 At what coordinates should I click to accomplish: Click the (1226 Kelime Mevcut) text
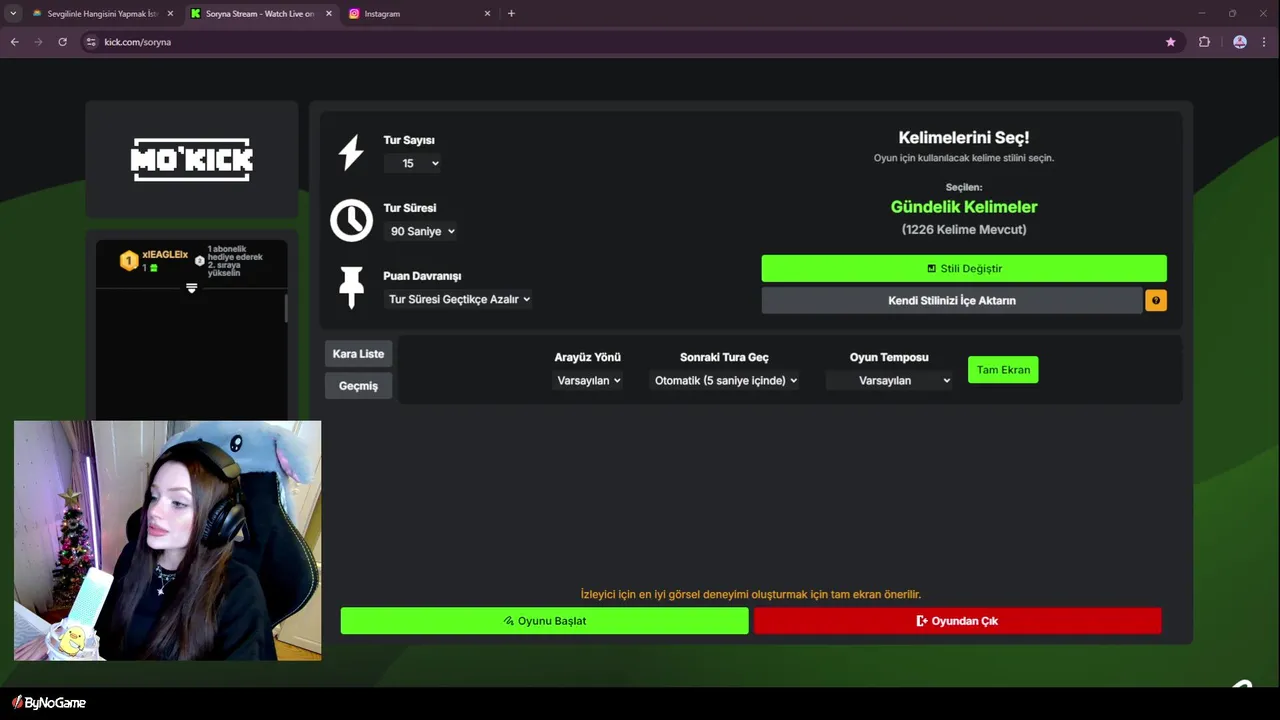[x=964, y=230]
